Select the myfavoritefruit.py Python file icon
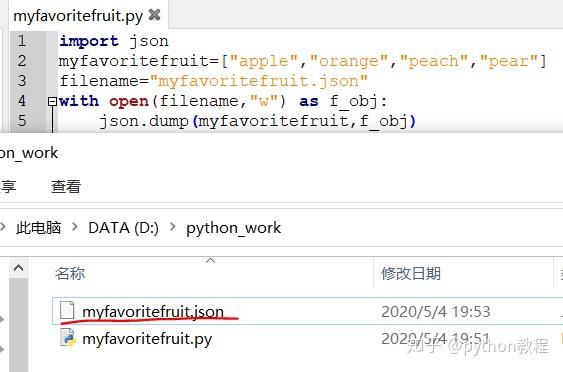This screenshot has height=372, width=563. 68,338
